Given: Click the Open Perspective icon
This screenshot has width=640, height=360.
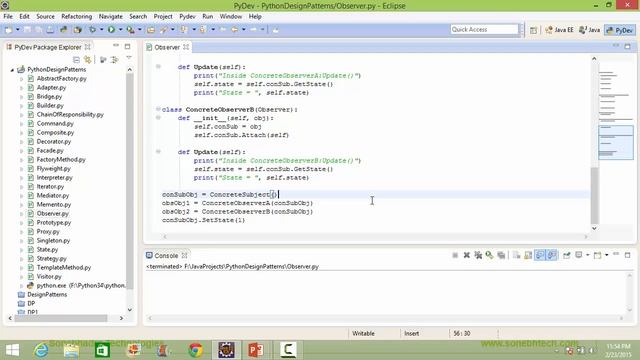Looking at the screenshot, I should pyautogui.click(x=533, y=30).
